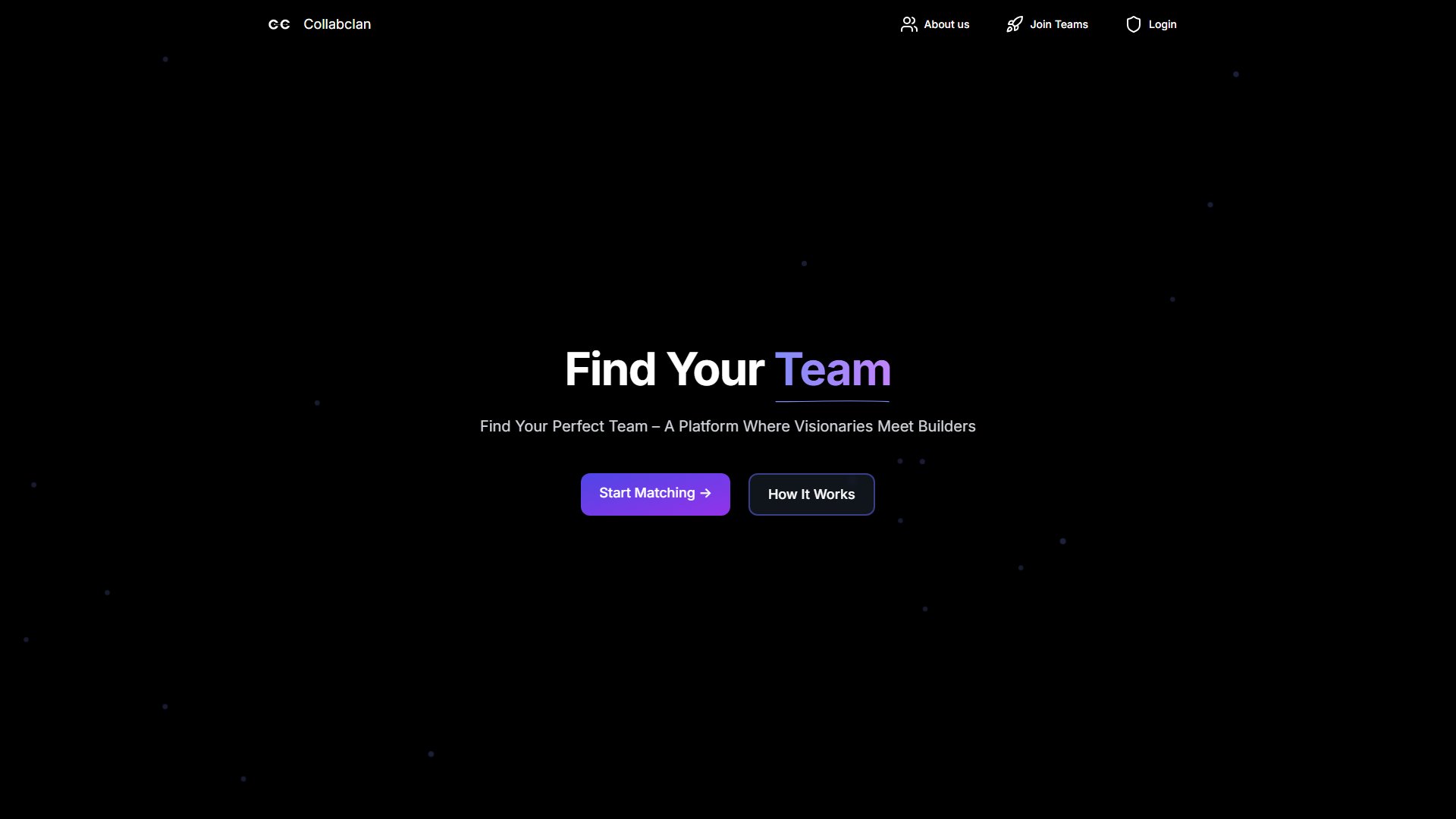Click the shield icon beside Login
The width and height of the screenshot is (1456, 819).
1133,24
